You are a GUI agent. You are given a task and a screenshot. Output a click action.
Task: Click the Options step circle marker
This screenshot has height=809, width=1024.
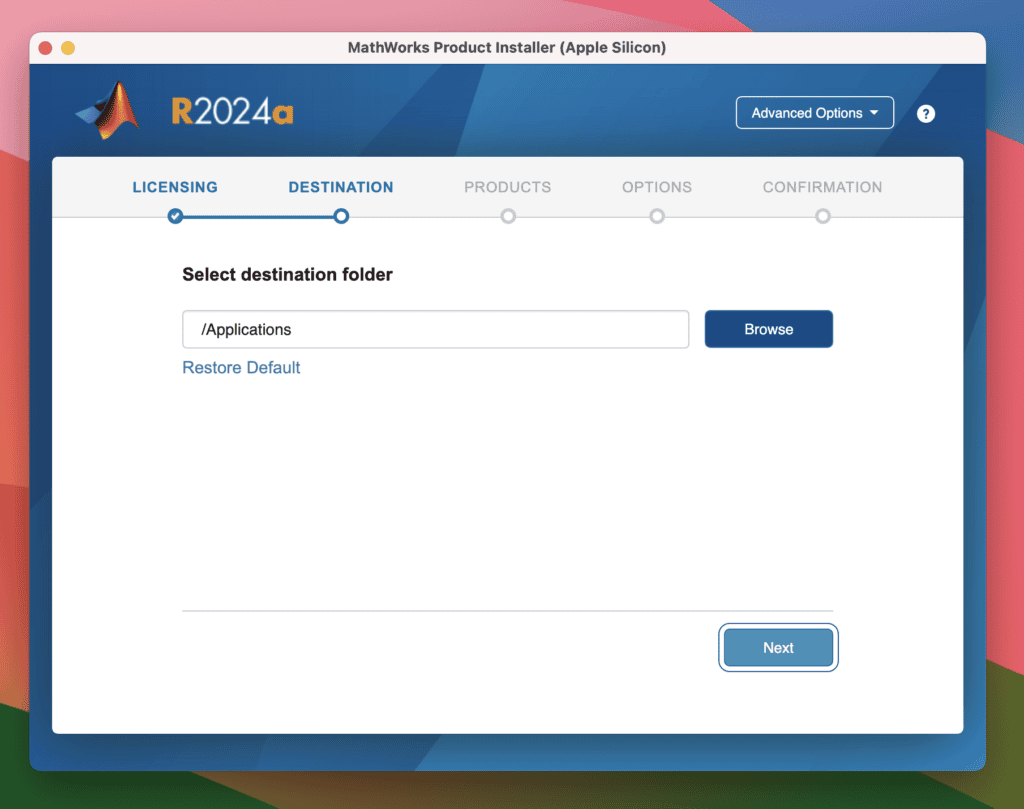pyautogui.click(x=657, y=216)
